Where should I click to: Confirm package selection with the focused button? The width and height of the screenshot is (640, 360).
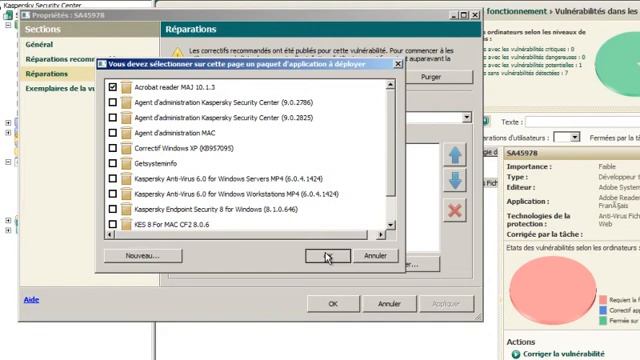click(x=328, y=256)
